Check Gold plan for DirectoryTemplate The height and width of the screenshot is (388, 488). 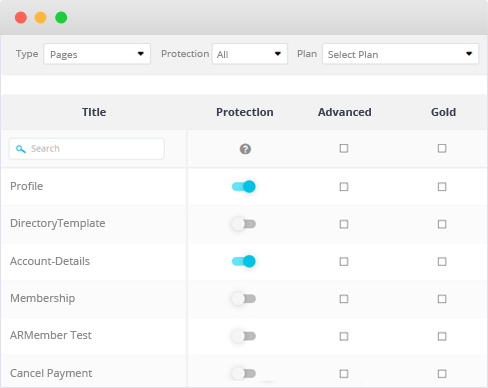pyautogui.click(x=442, y=224)
